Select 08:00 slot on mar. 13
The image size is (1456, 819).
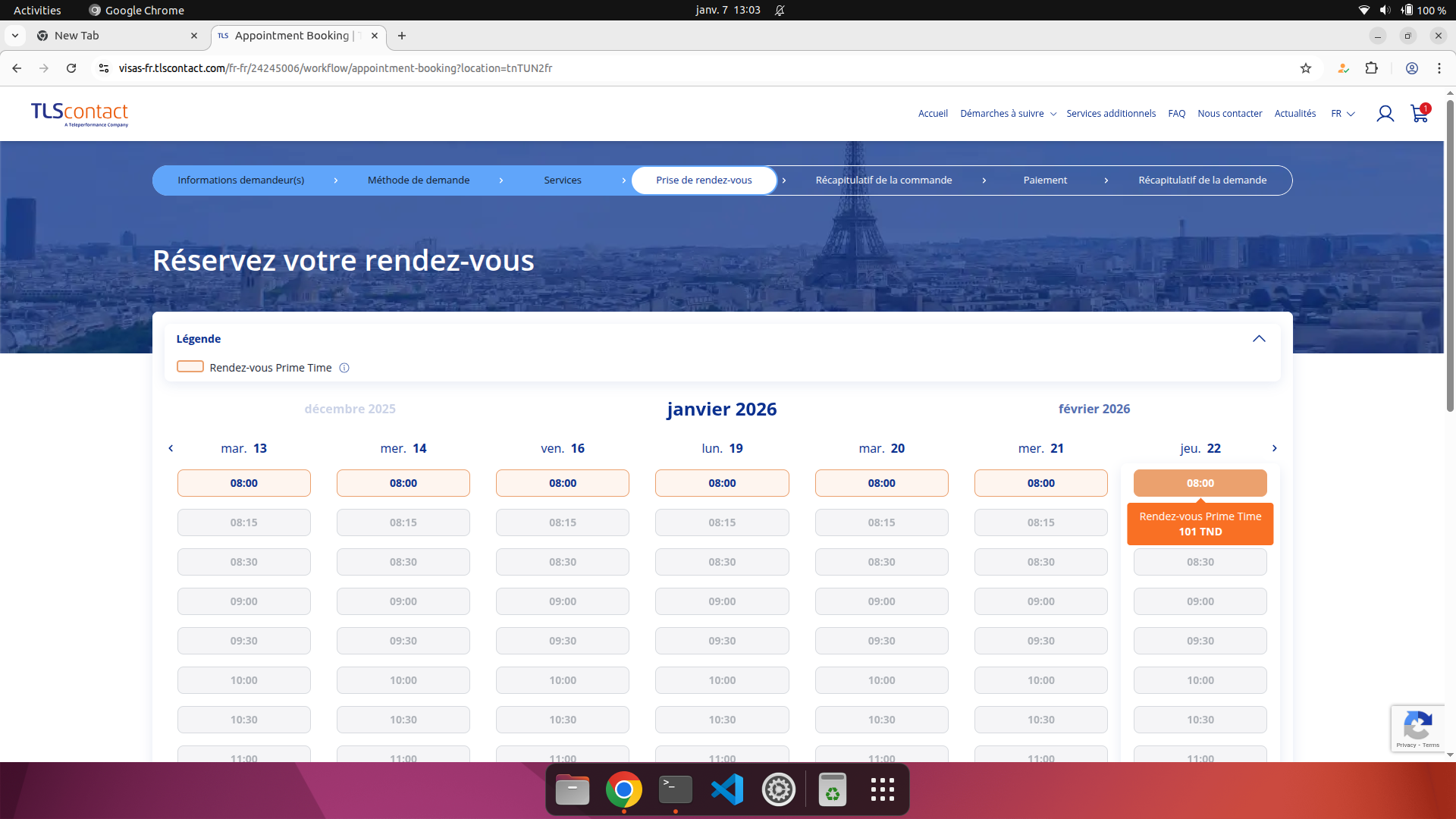244,483
